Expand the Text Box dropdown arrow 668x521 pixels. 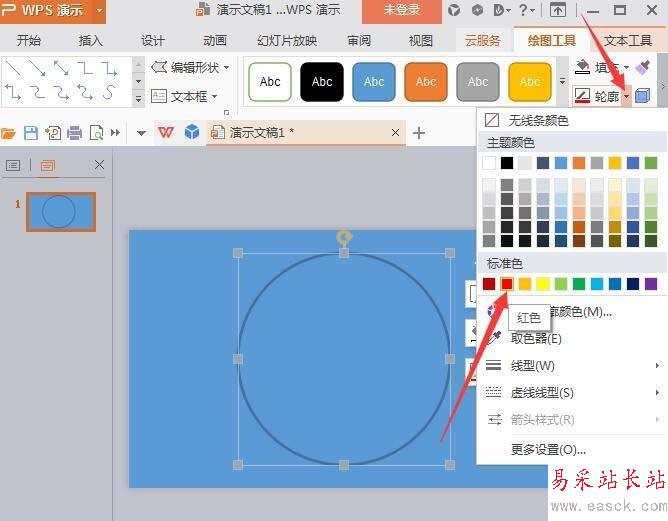(x=215, y=96)
